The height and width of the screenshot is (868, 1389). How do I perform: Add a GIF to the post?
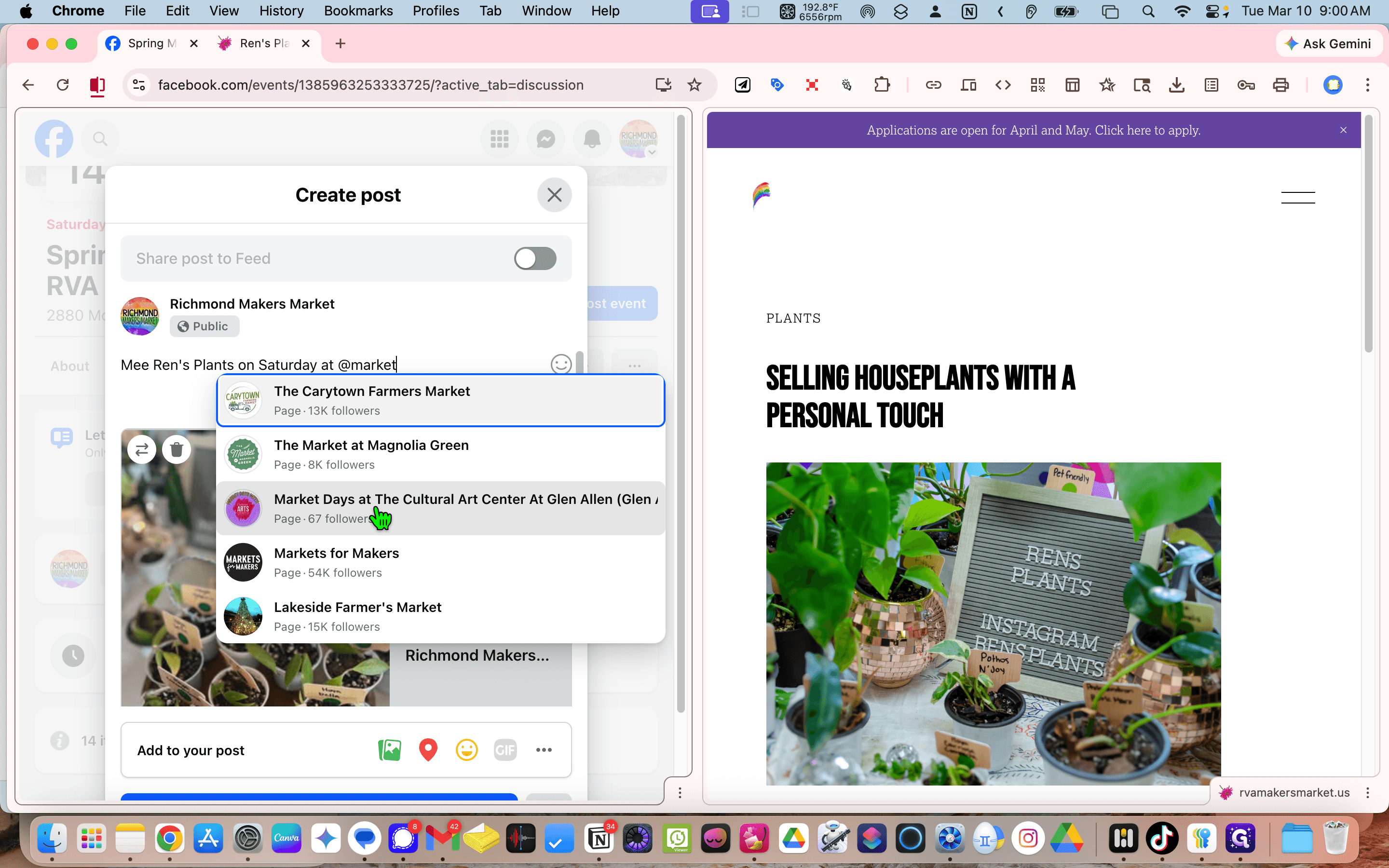[505, 750]
